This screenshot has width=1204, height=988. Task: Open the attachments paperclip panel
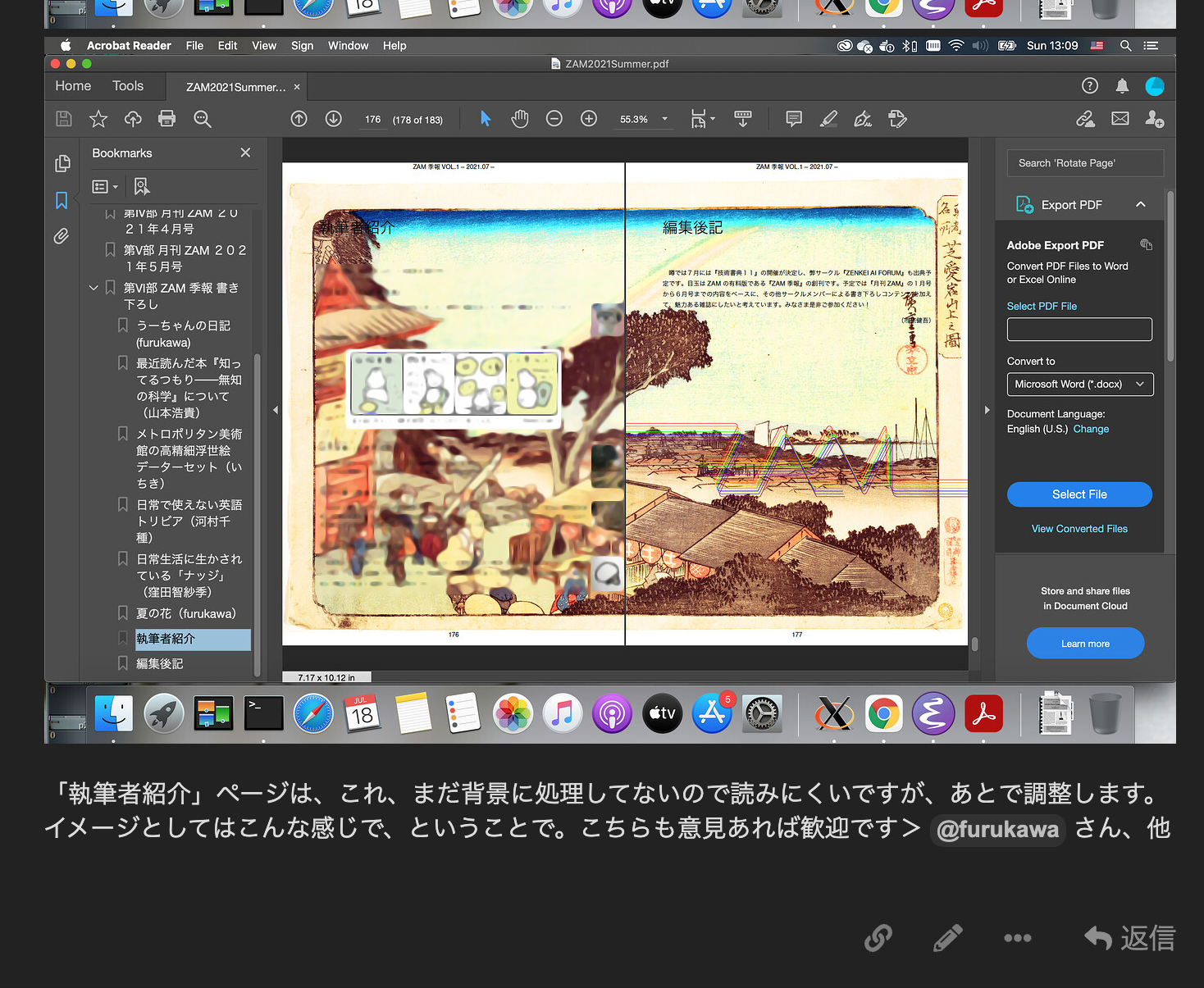click(62, 236)
